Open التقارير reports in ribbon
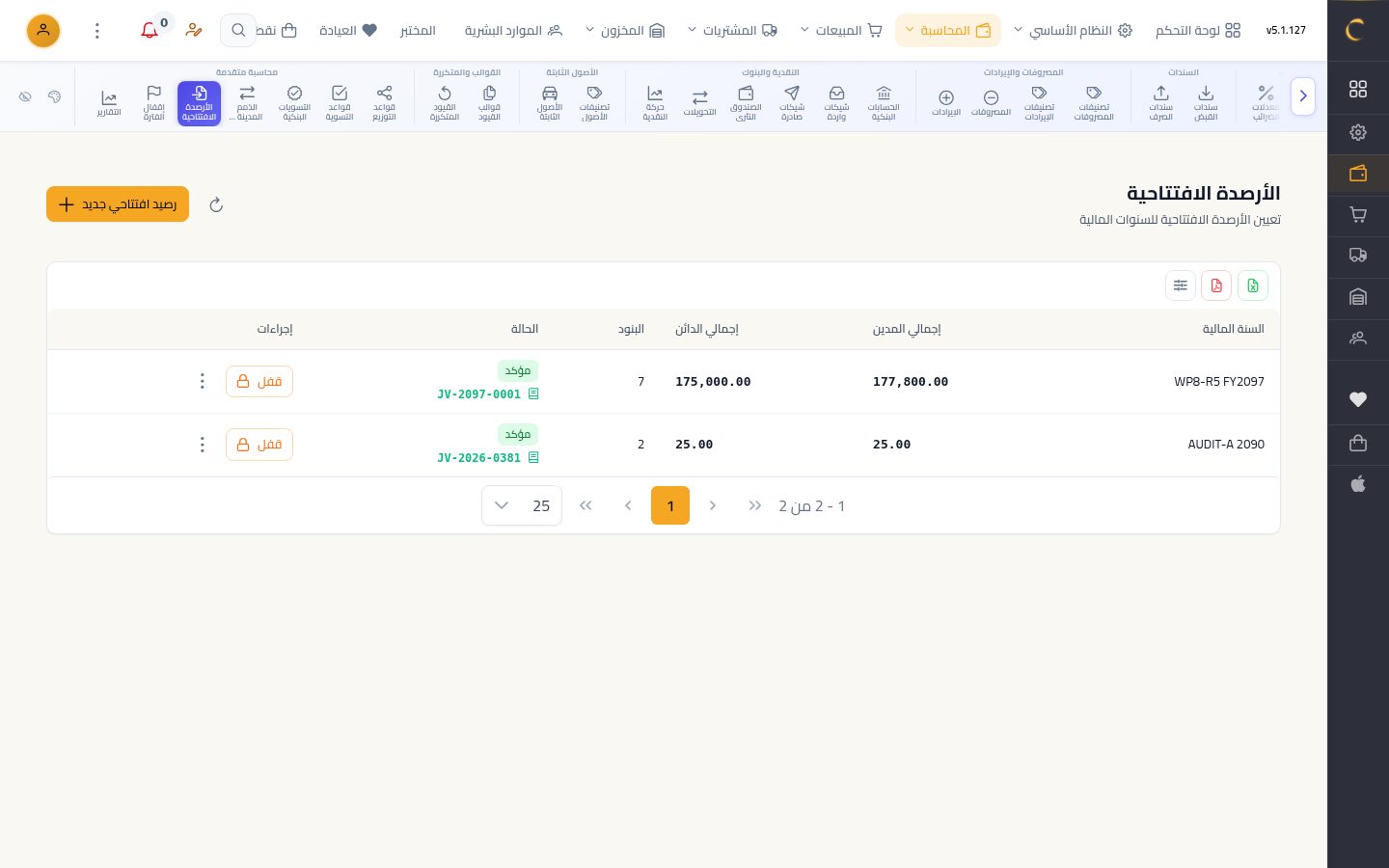 109,103
